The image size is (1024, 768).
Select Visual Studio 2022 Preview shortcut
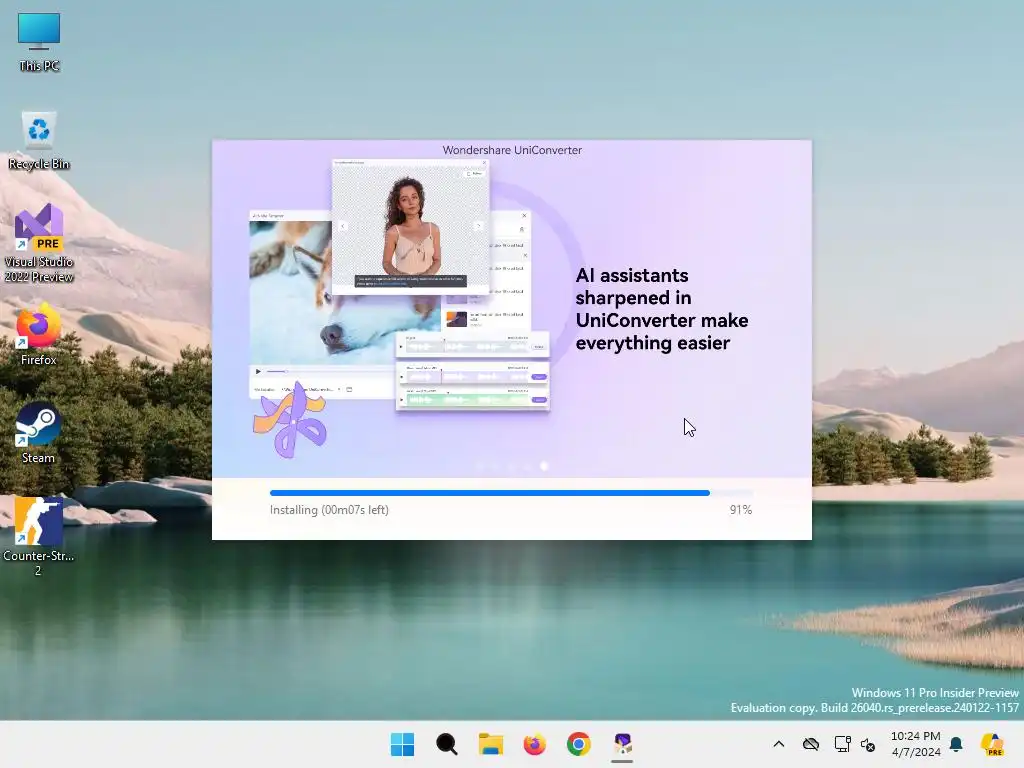click(39, 244)
